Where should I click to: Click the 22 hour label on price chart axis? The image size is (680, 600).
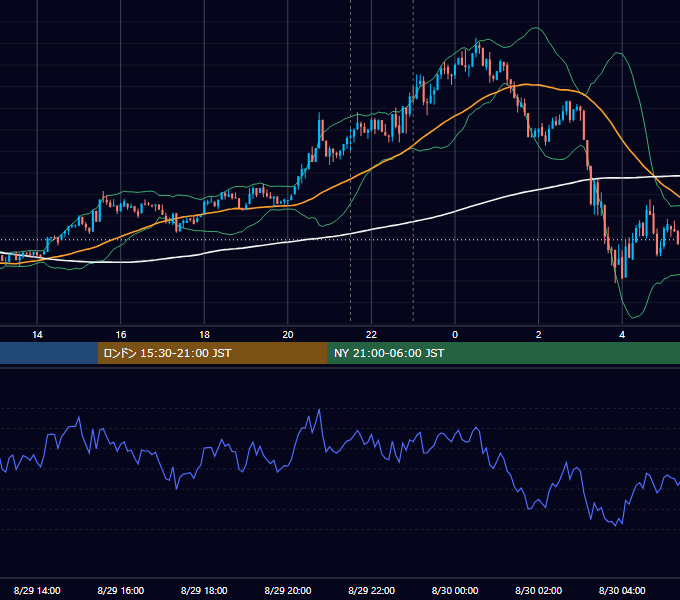tap(371, 335)
